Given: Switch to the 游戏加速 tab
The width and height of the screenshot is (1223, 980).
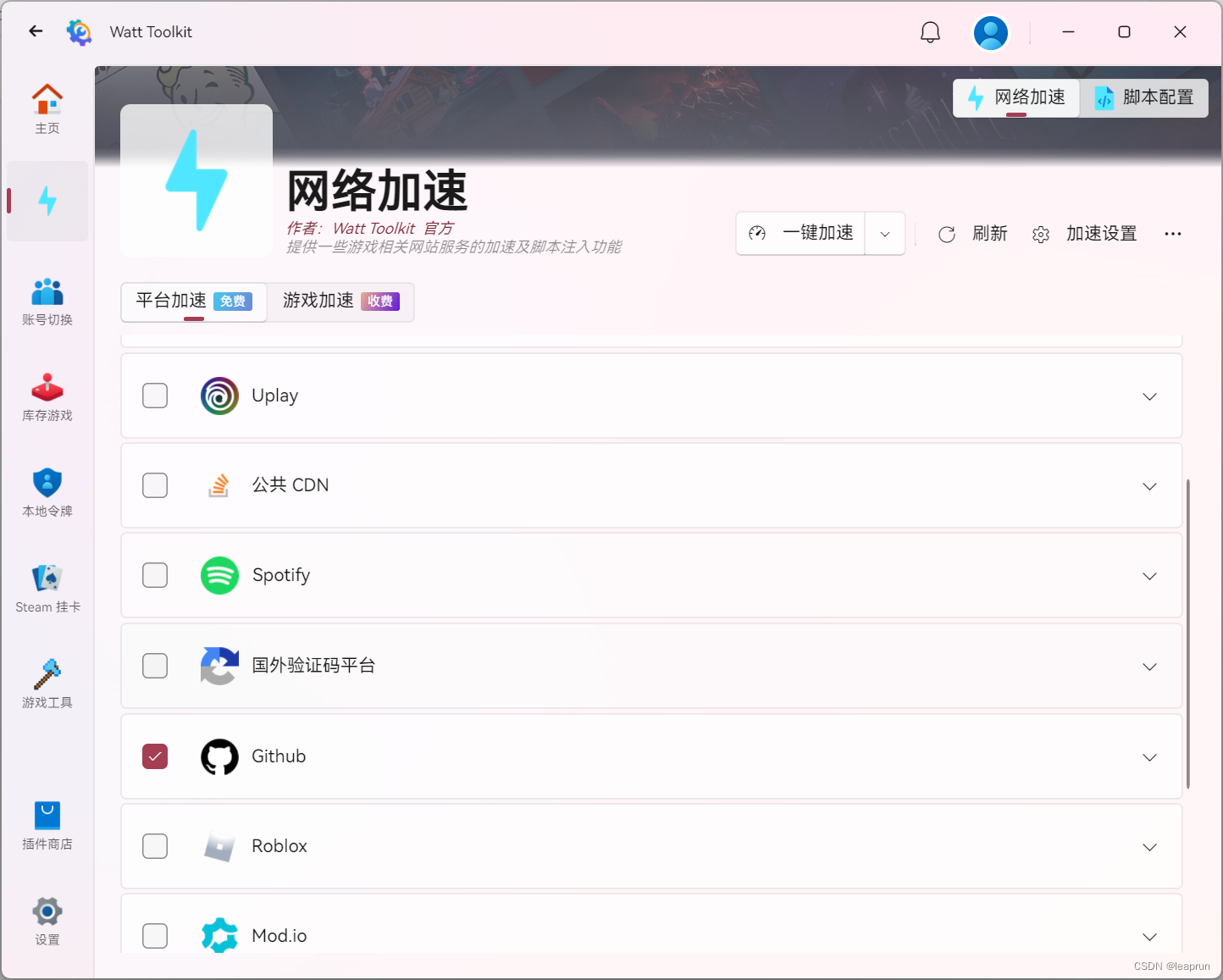Looking at the screenshot, I should 340,302.
